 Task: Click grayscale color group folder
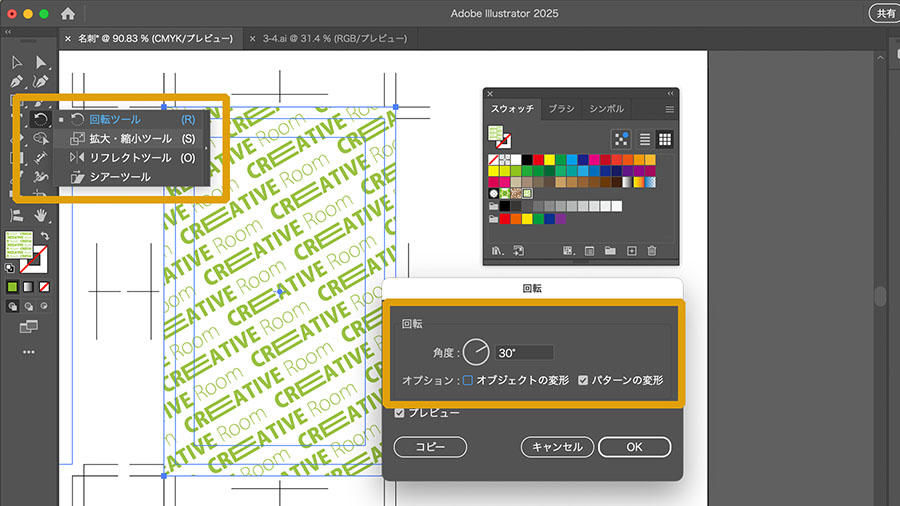[493, 206]
